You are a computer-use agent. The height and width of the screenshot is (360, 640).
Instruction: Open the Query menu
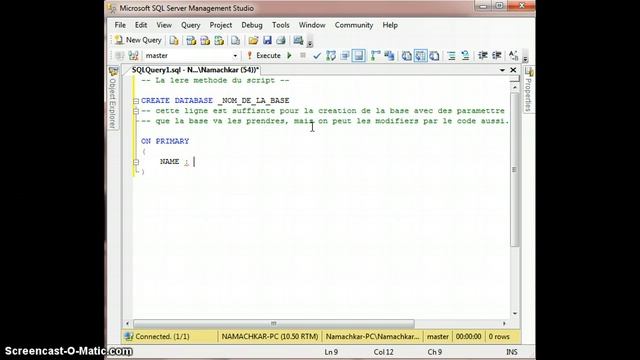pos(191,25)
